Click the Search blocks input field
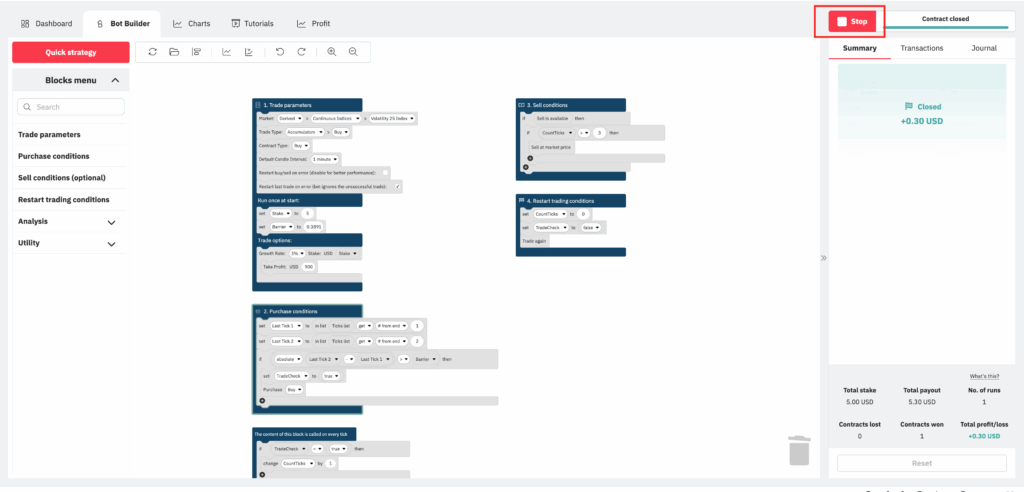This screenshot has height=492, width=1024. 71,107
